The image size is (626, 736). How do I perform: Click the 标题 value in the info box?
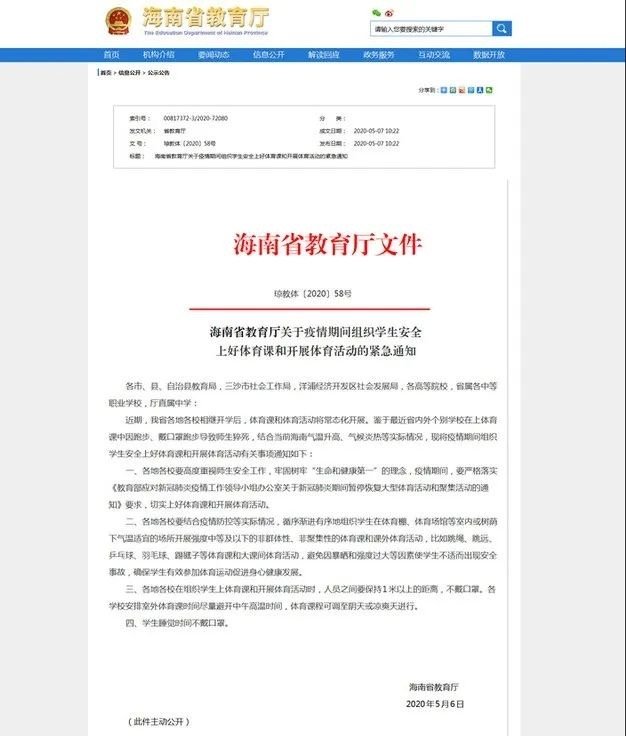(252, 156)
